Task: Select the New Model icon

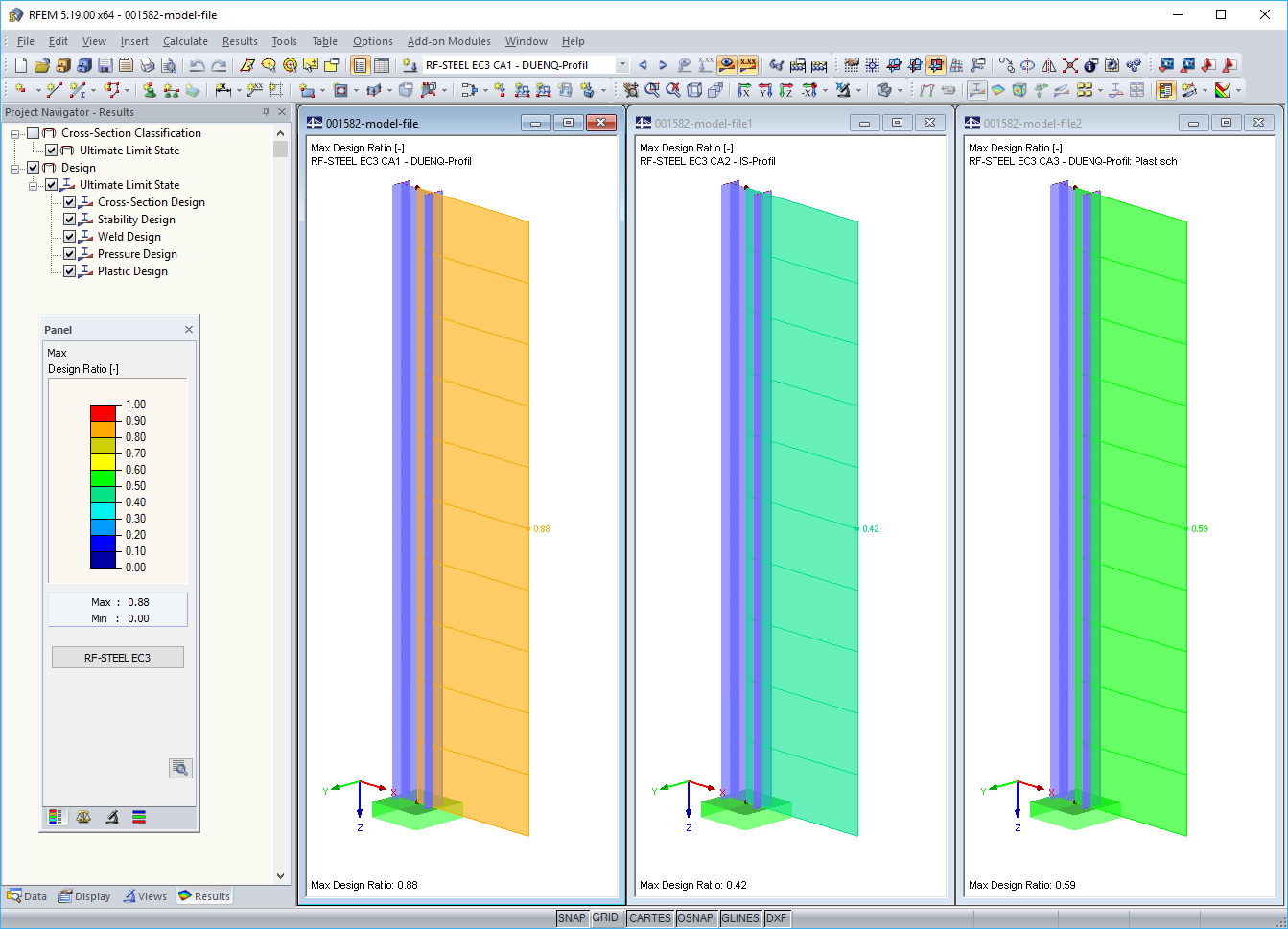Action: click(x=19, y=65)
